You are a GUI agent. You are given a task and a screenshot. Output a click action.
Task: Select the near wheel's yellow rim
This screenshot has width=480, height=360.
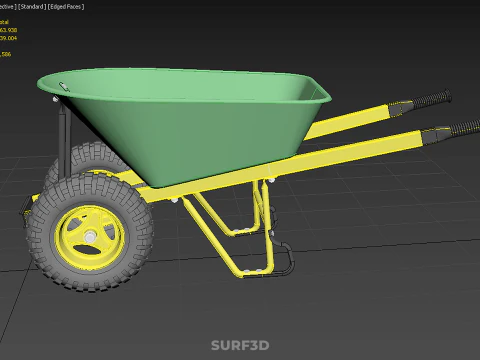[x=89, y=237]
